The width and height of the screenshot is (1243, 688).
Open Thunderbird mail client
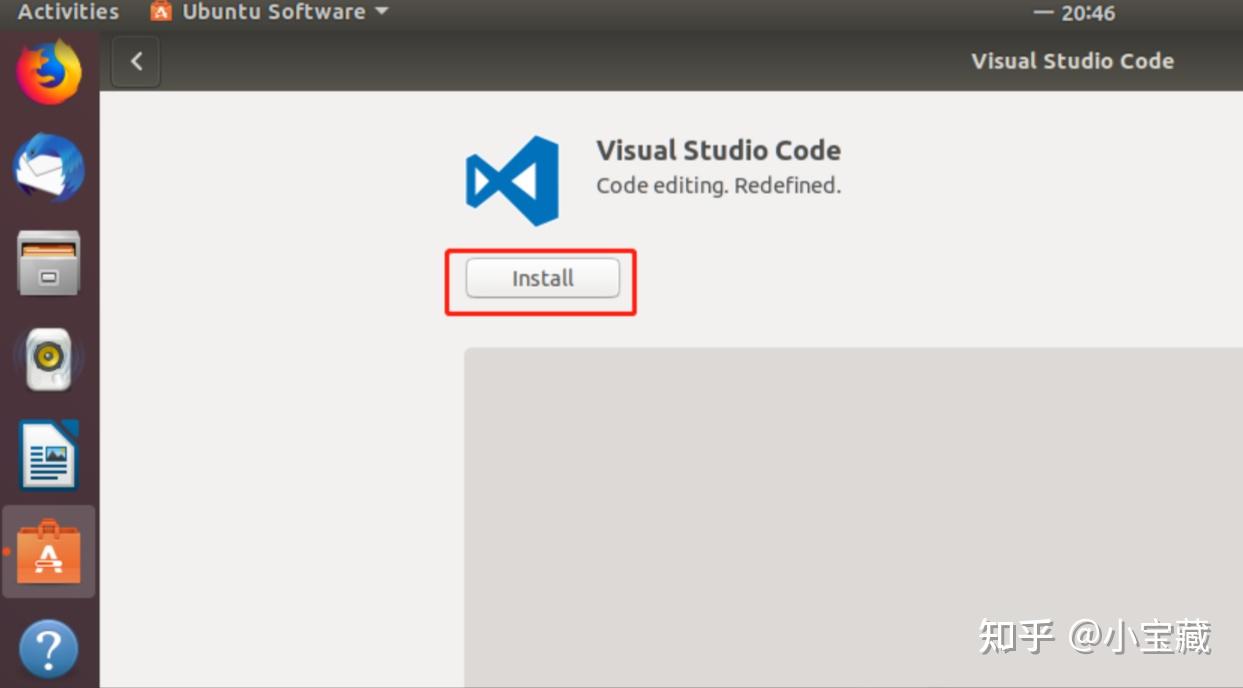(48, 168)
